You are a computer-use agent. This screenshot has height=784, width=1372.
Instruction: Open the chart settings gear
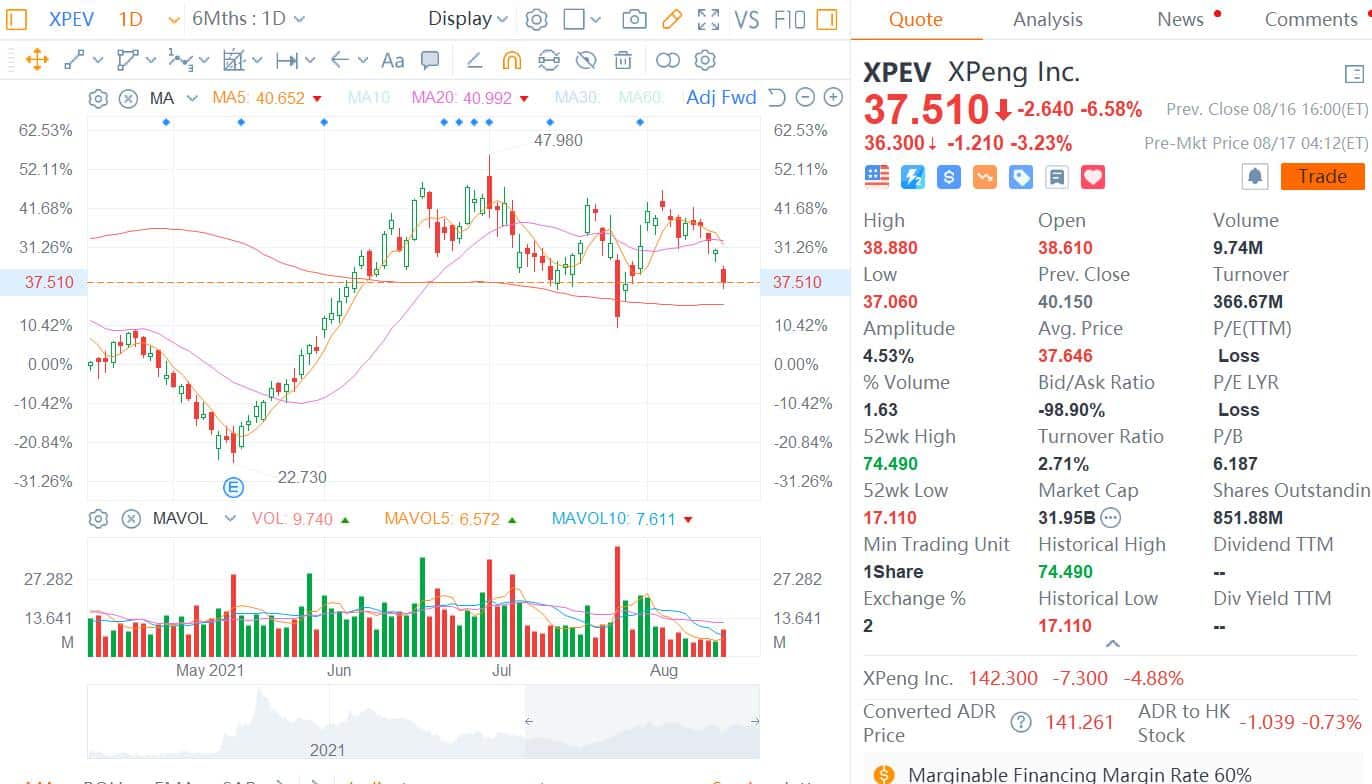tap(536, 18)
